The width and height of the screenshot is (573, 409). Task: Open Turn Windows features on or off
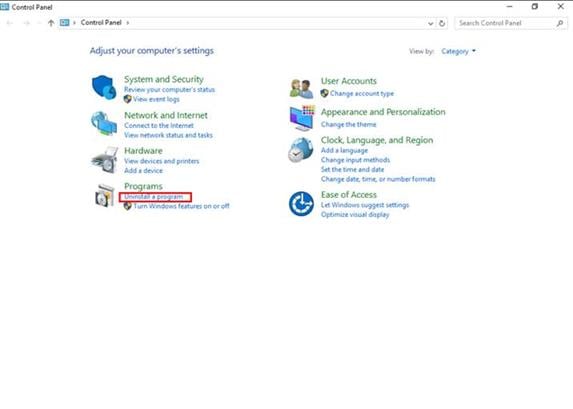(181, 206)
